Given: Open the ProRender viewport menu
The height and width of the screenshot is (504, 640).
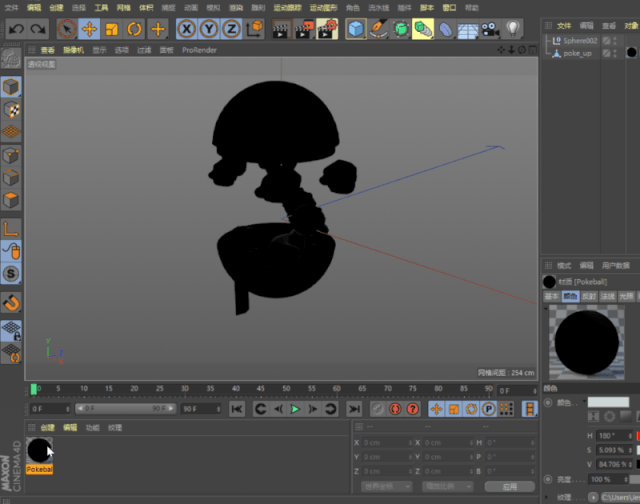Looking at the screenshot, I should click(199, 50).
